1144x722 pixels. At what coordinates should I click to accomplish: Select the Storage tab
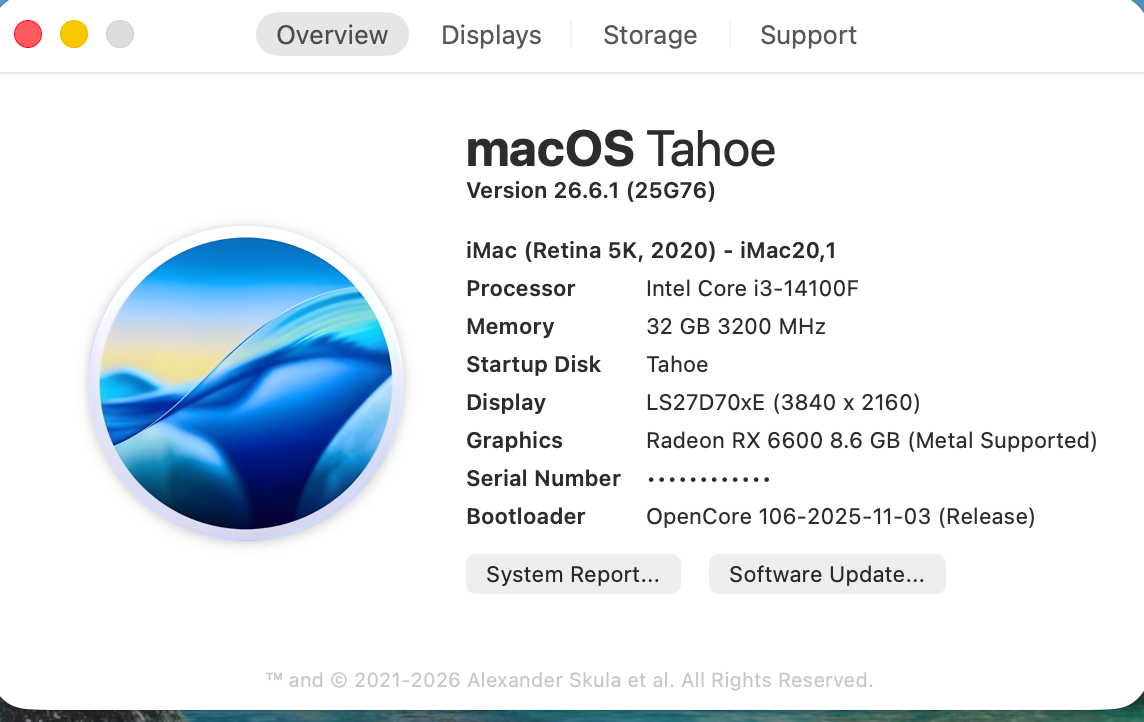650,34
